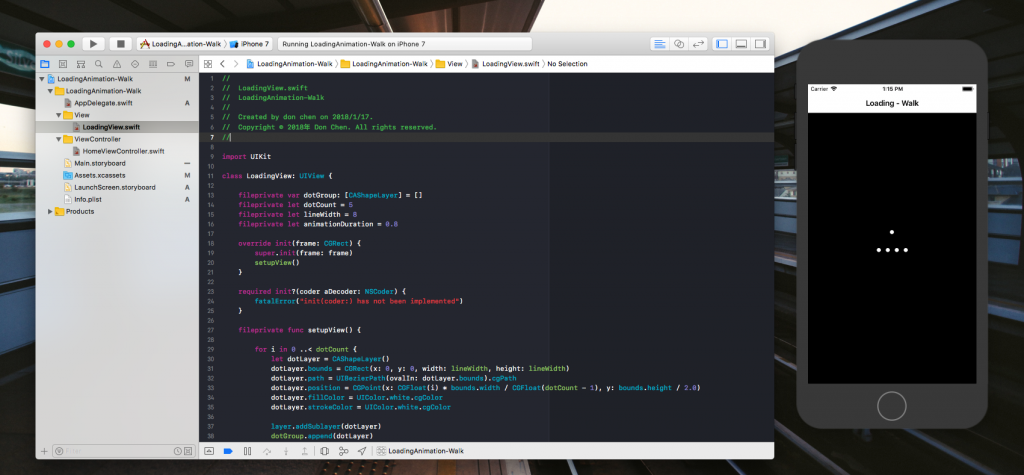The image size is (1024, 475).
Task: Click setupView() call on line 20
Action: [x=277, y=263]
